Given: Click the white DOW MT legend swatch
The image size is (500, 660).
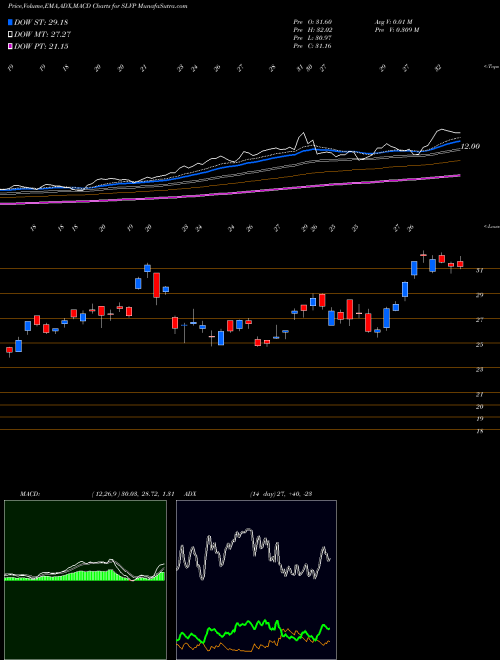Looking at the screenshot, I should (10, 35).
